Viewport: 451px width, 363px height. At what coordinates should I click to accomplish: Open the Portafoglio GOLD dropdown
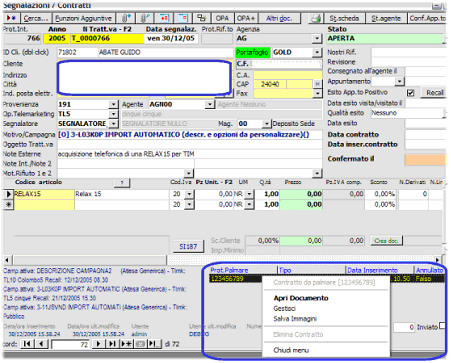[317, 52]
